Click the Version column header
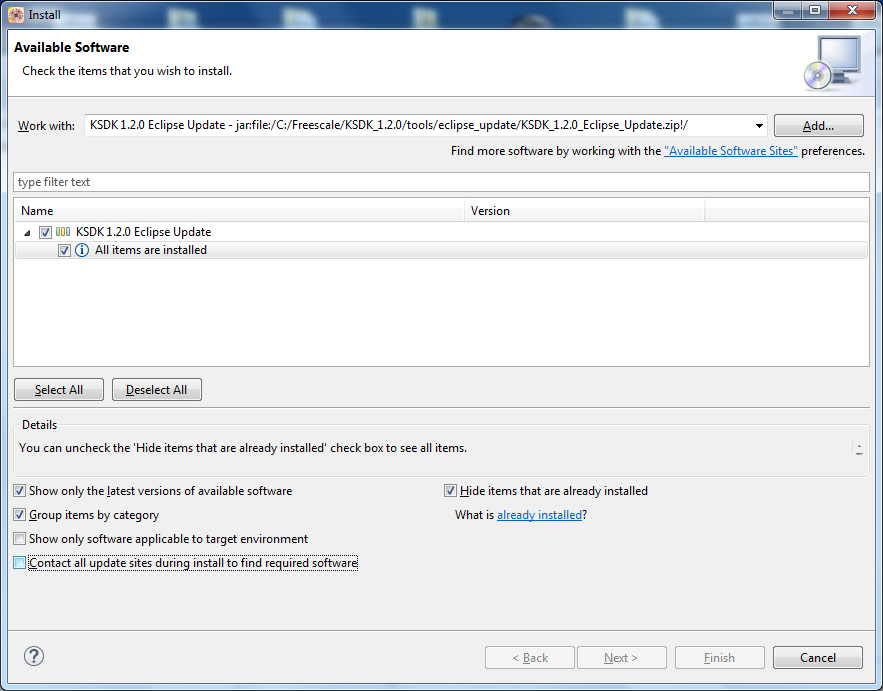The width and height of the screenshot is (883, 691). coord(585,211)
